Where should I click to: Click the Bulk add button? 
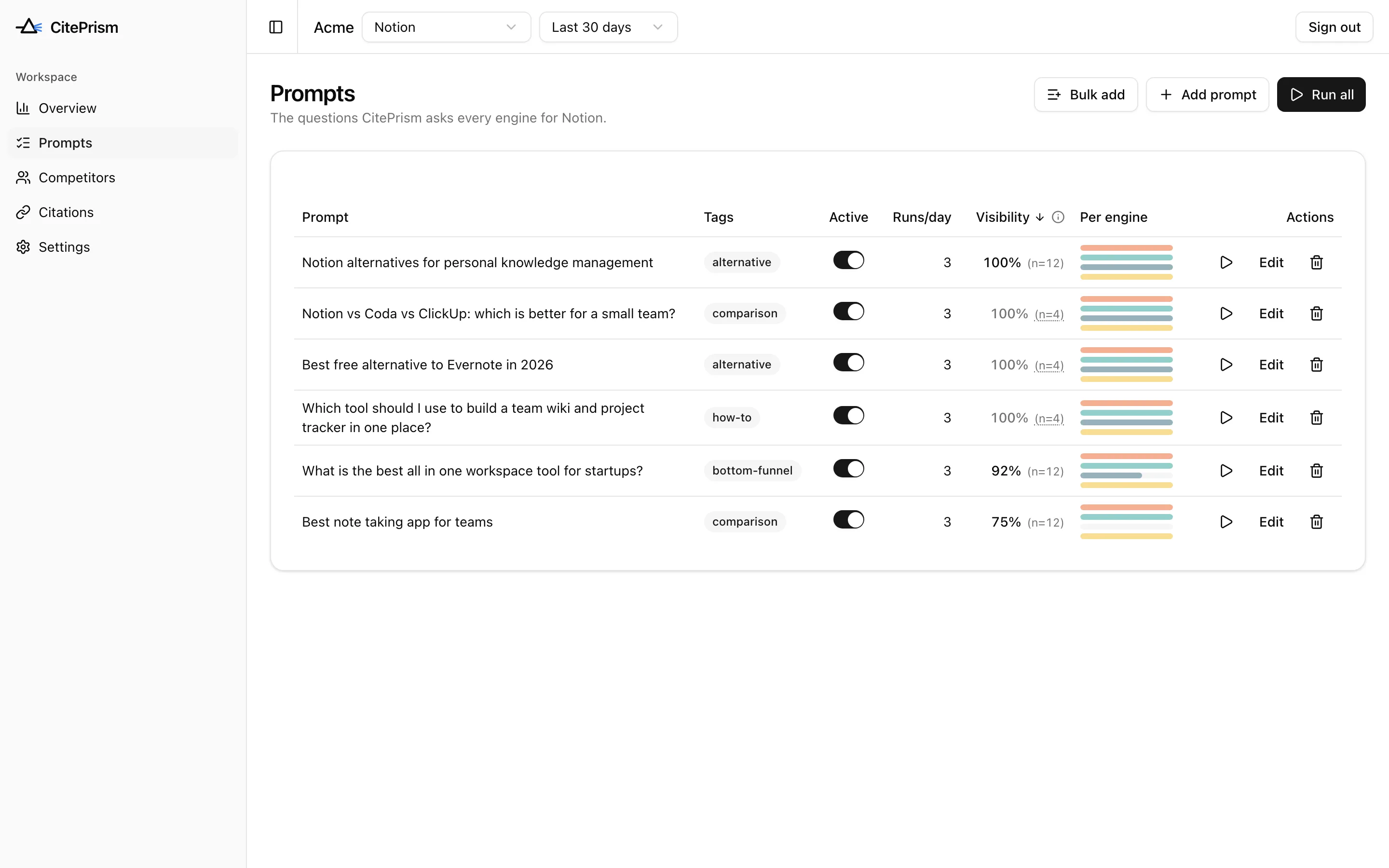pos(1085,95)
